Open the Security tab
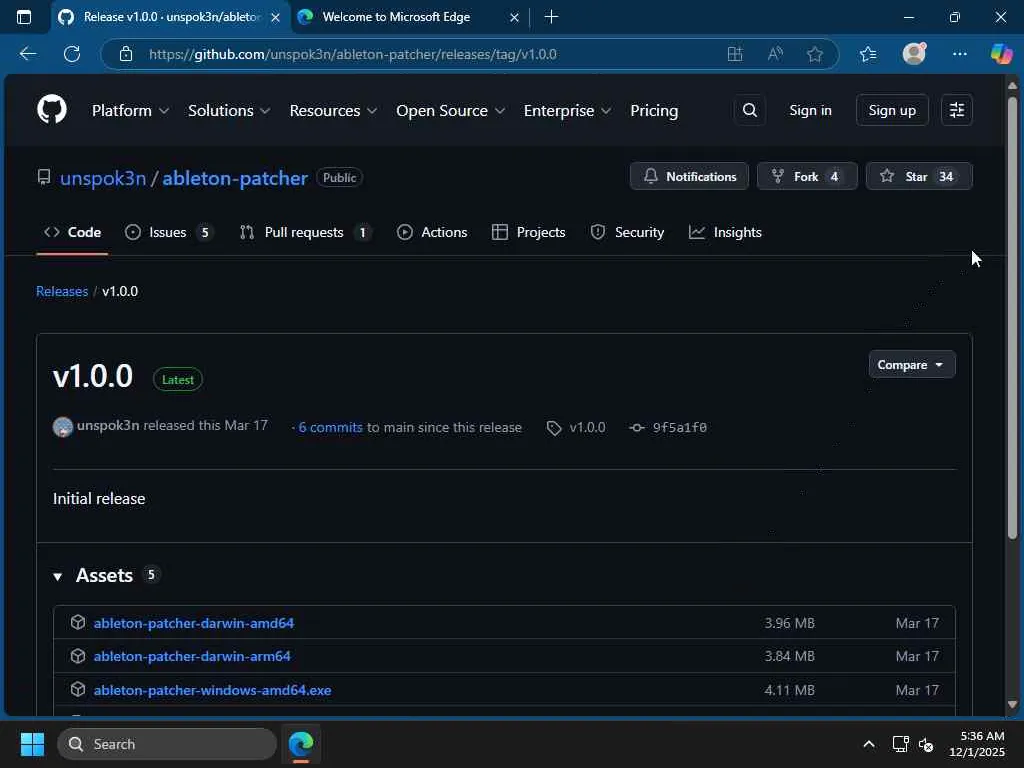The image size is (1024, 768). (627, 232)
